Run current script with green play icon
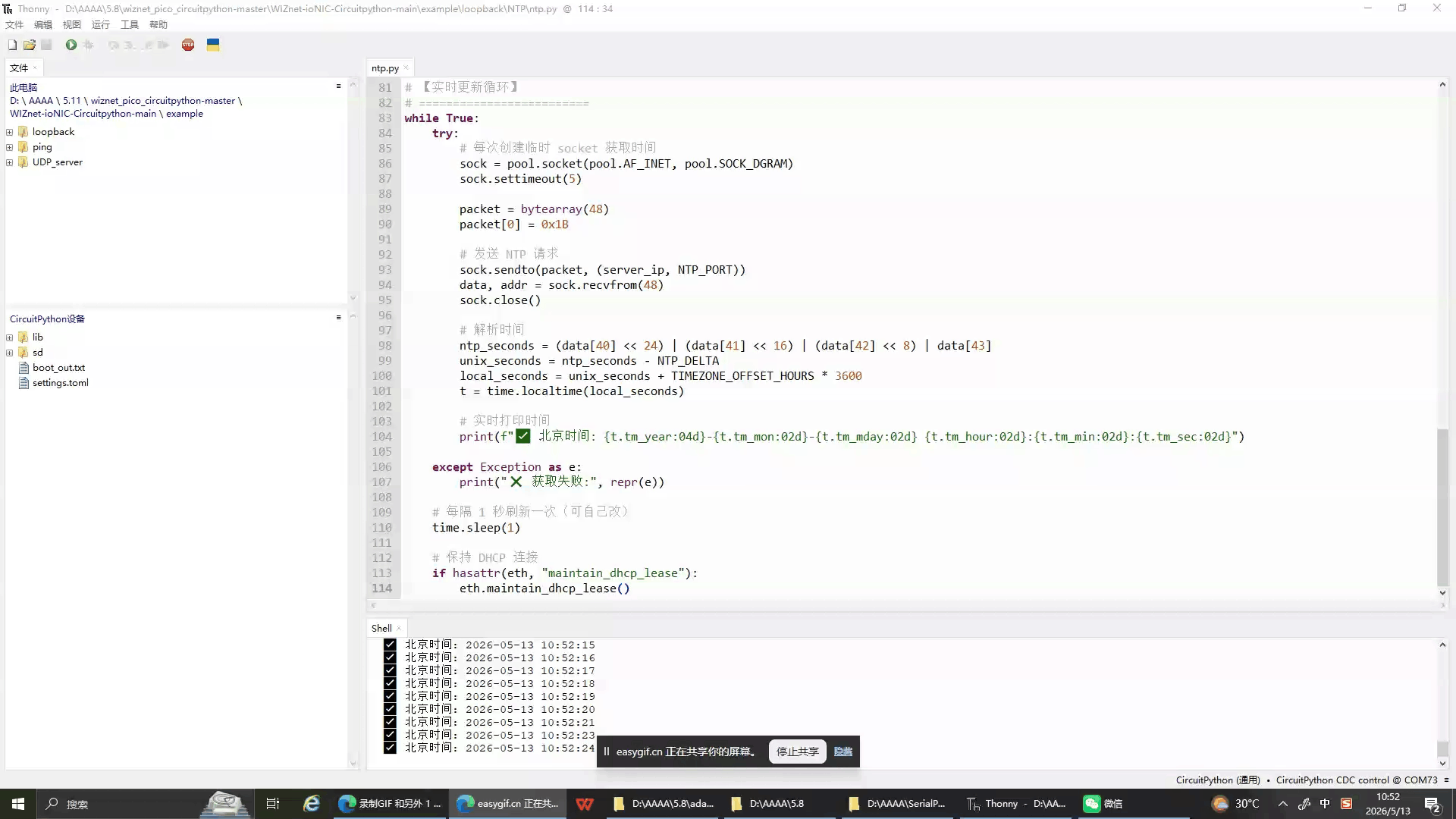 [71, 45]
